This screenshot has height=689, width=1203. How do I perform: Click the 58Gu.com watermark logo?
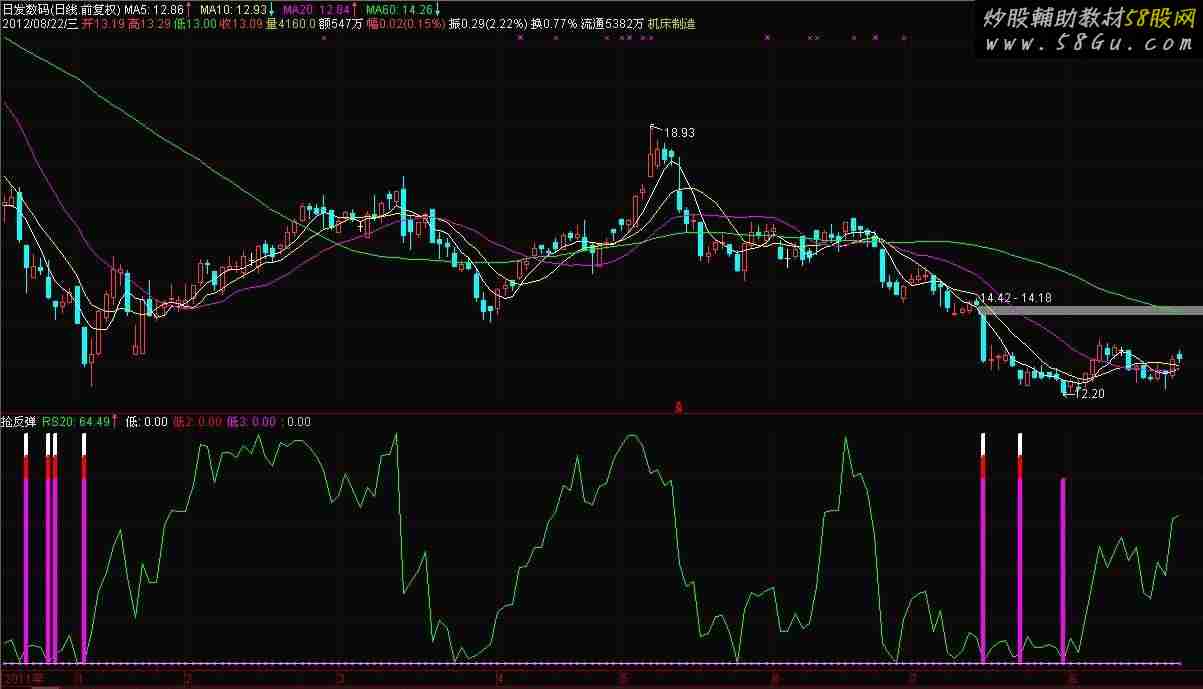[1090, 32]
